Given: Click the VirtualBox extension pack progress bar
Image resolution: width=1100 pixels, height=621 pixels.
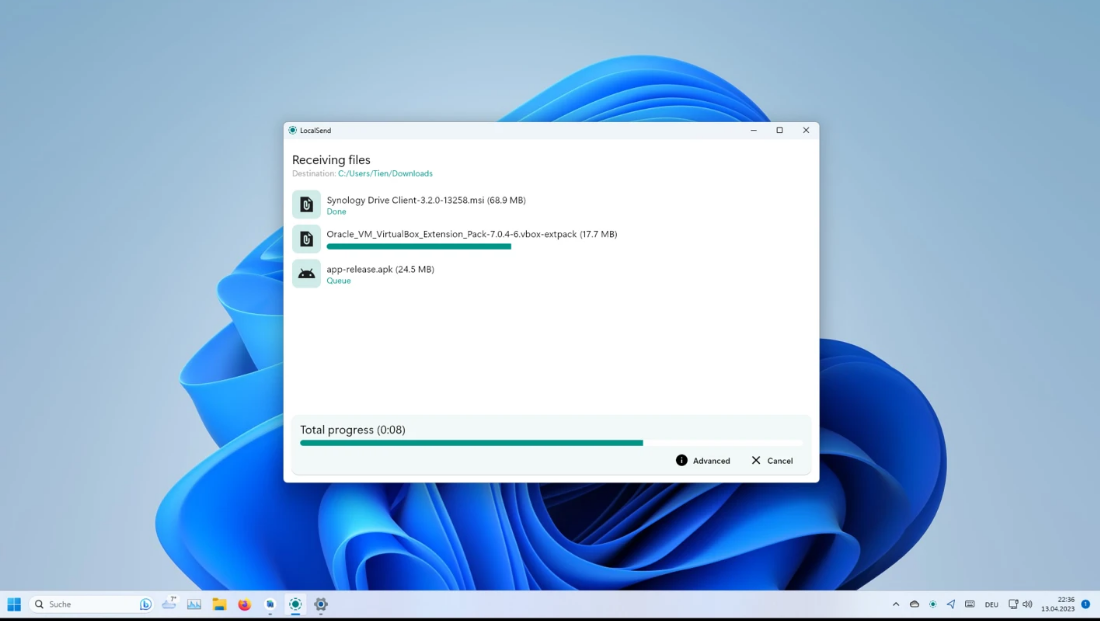Looking at the screenshot, I should (419, 246).
